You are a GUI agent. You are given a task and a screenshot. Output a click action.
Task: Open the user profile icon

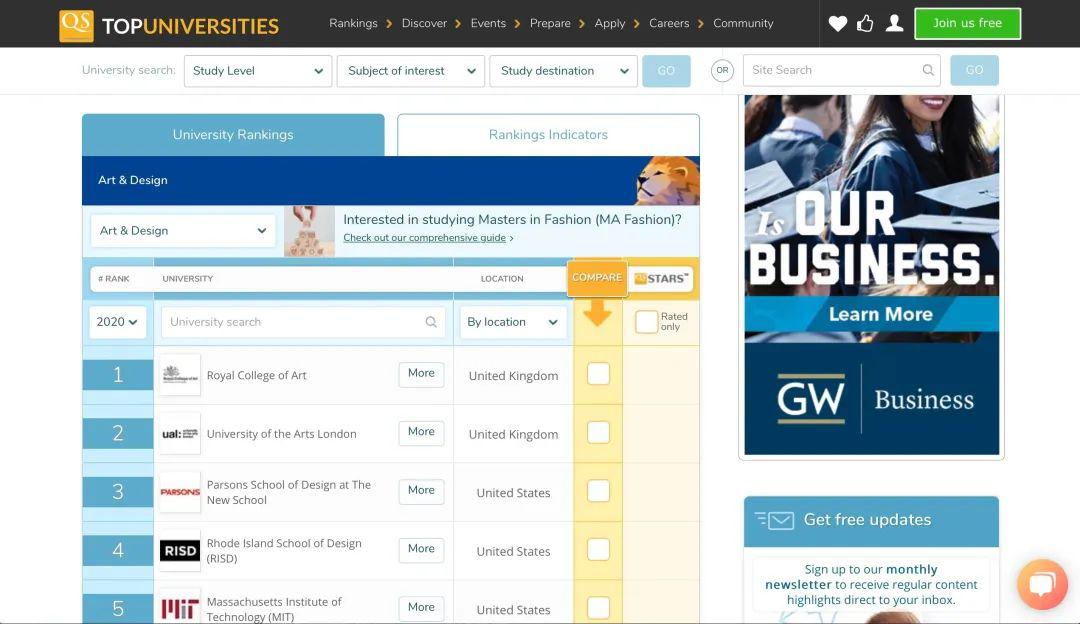tap(894, 23)
